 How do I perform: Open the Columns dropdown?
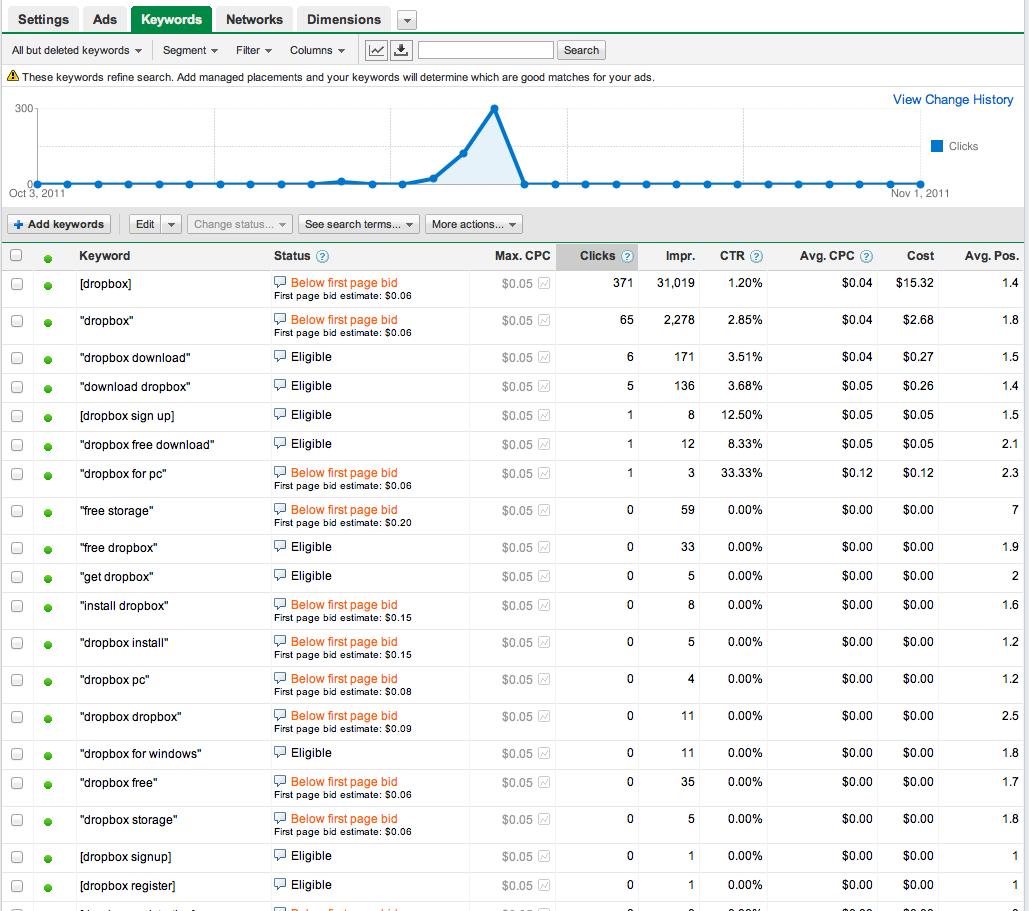point(318,51)
